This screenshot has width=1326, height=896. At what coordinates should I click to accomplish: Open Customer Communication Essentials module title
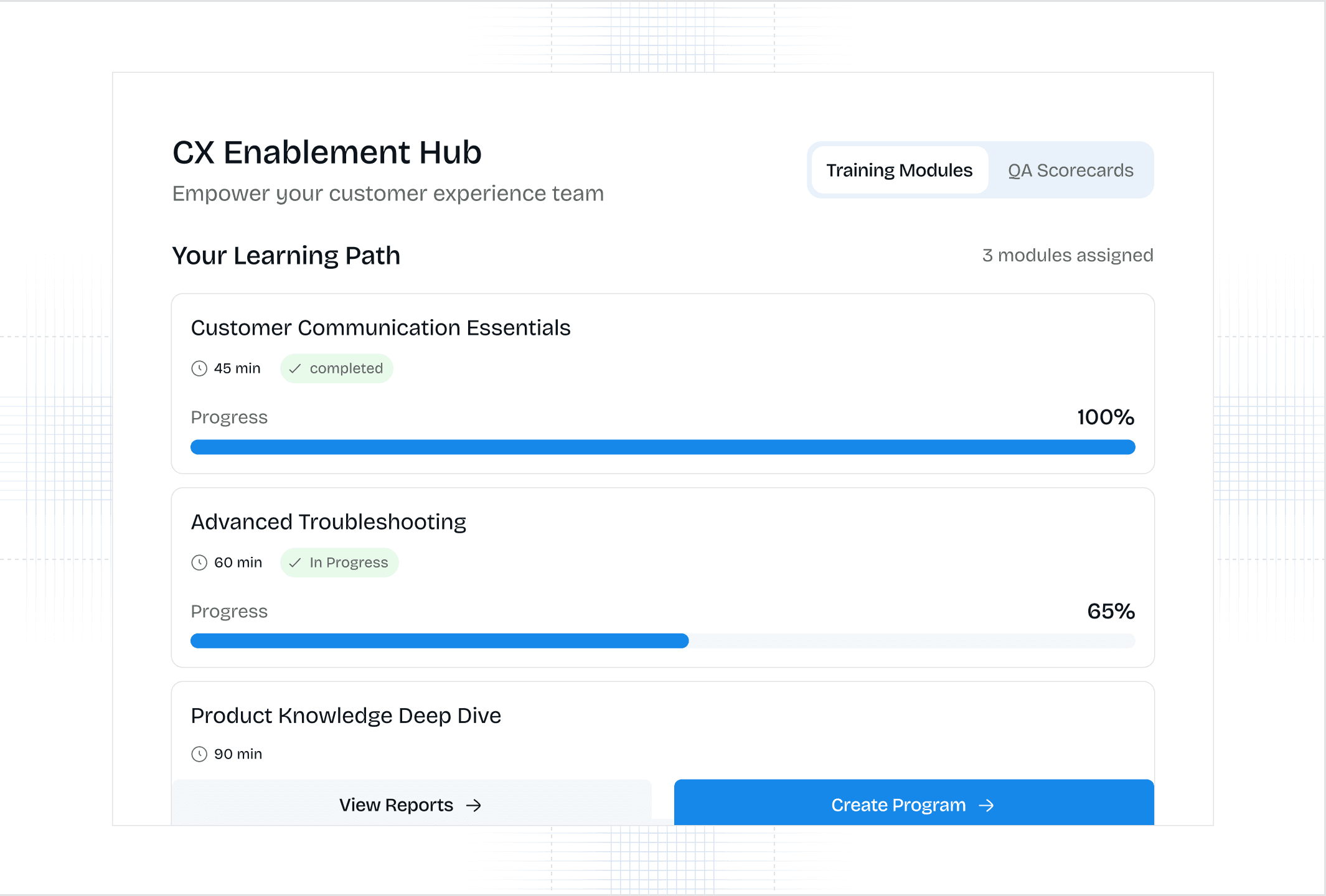point(380,328)
